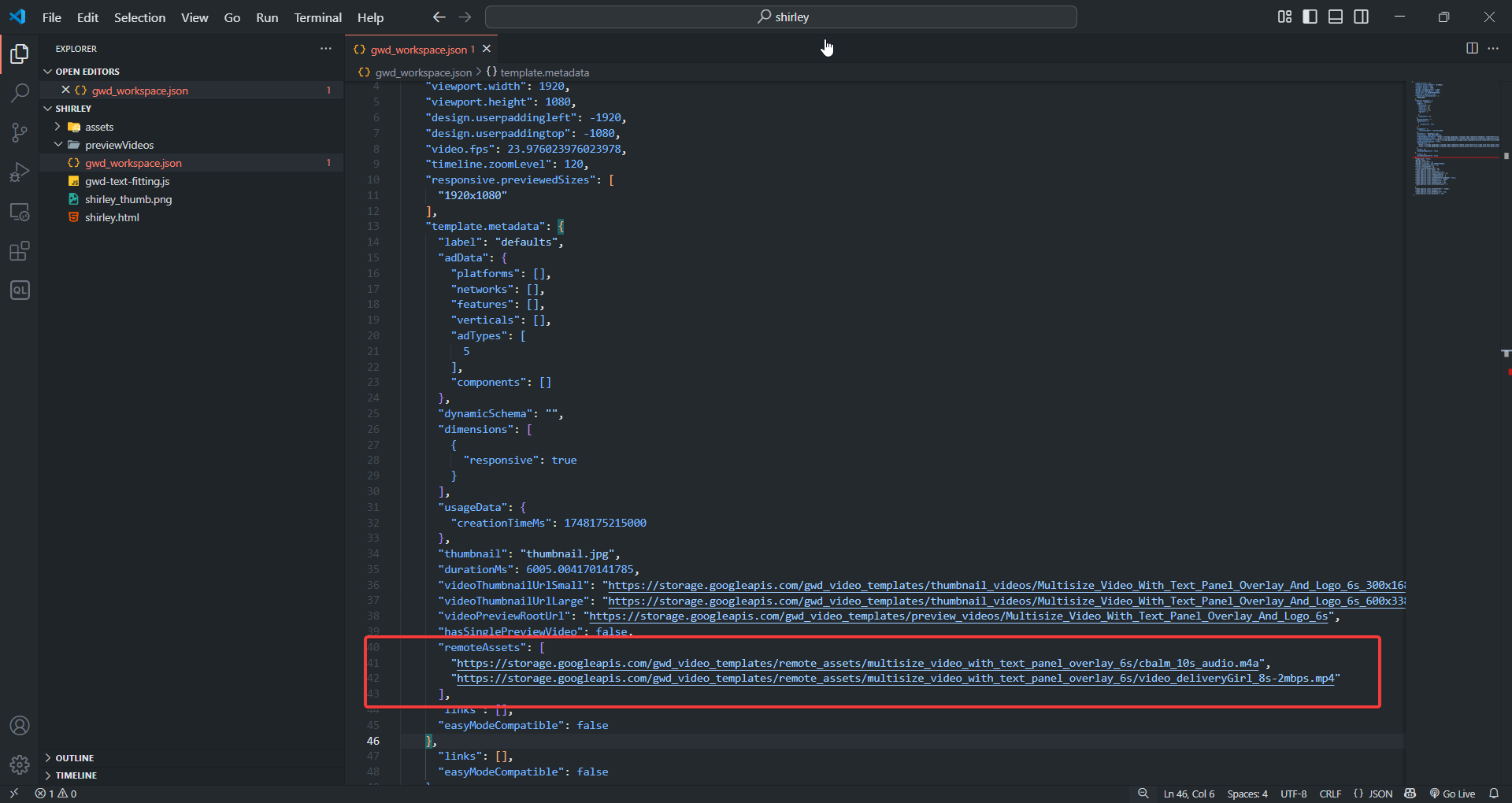The height and width of the screenshot is (803, 1512).
Task: Split the editor to the right
Action: click(1471, 48)
